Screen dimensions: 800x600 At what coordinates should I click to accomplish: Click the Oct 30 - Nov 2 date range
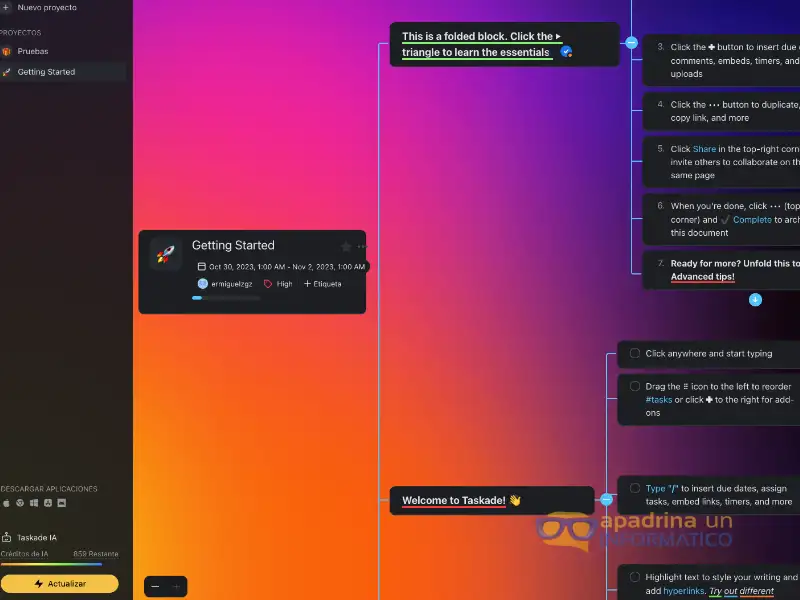[287, 267]
